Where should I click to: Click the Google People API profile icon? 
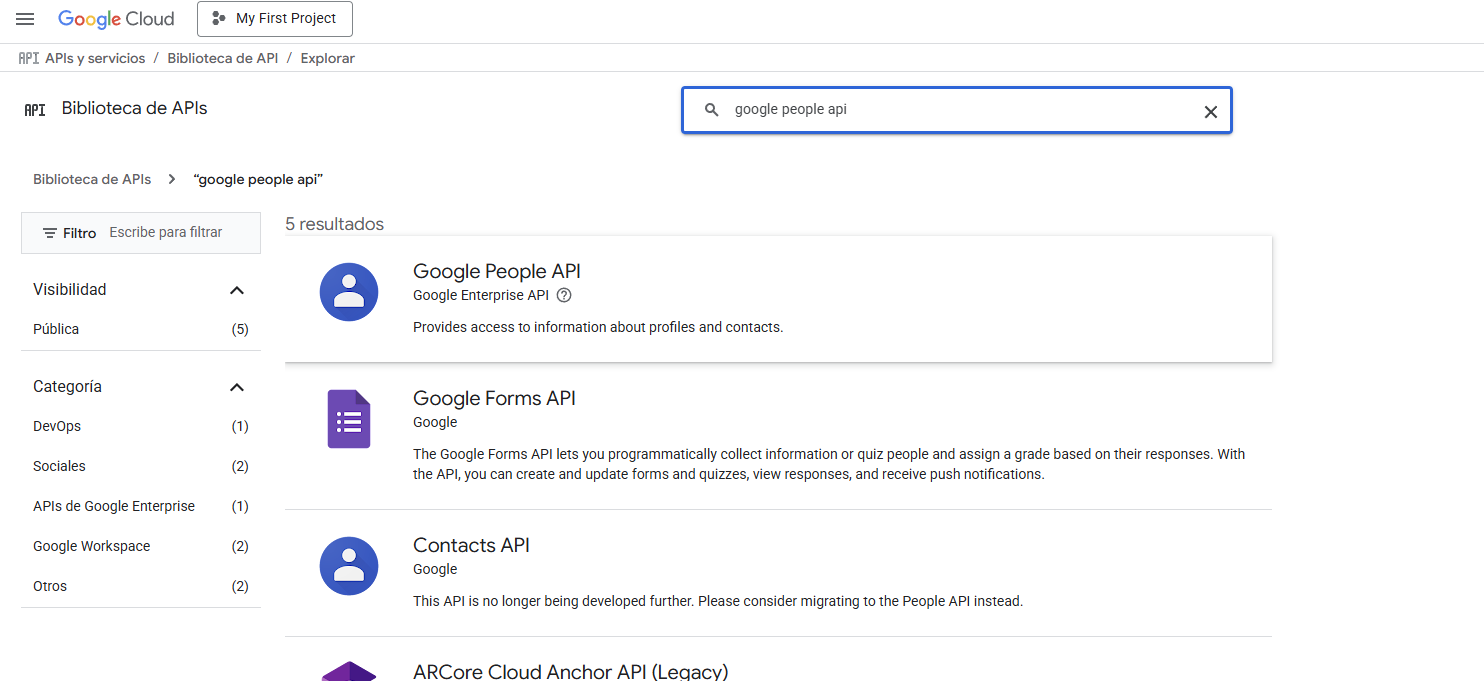(x=349, y=292)
